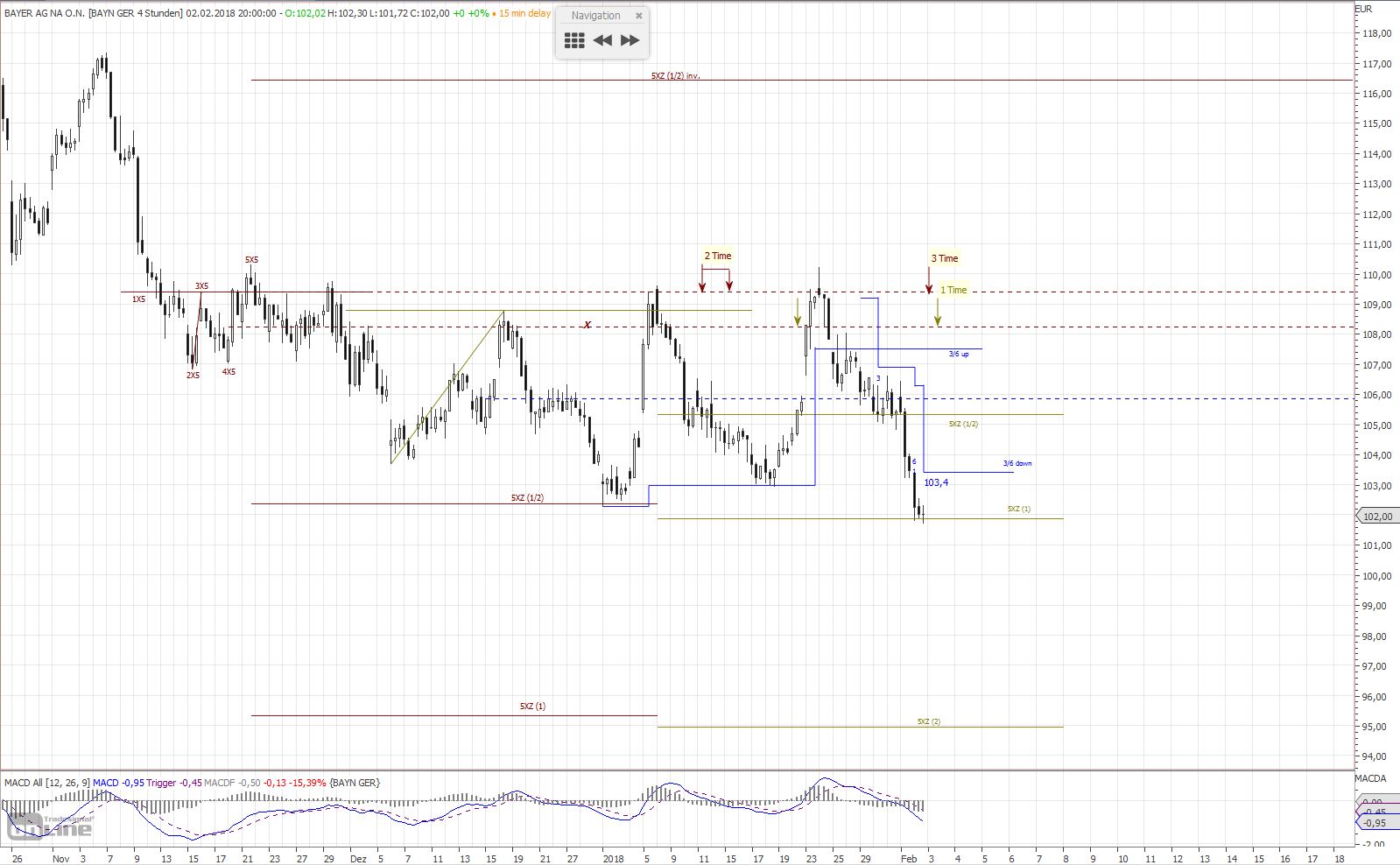Click the 'MACDF -0,50' indicator value
Viewport: 1400px width, 865px height.
click(x=232, y=783)
